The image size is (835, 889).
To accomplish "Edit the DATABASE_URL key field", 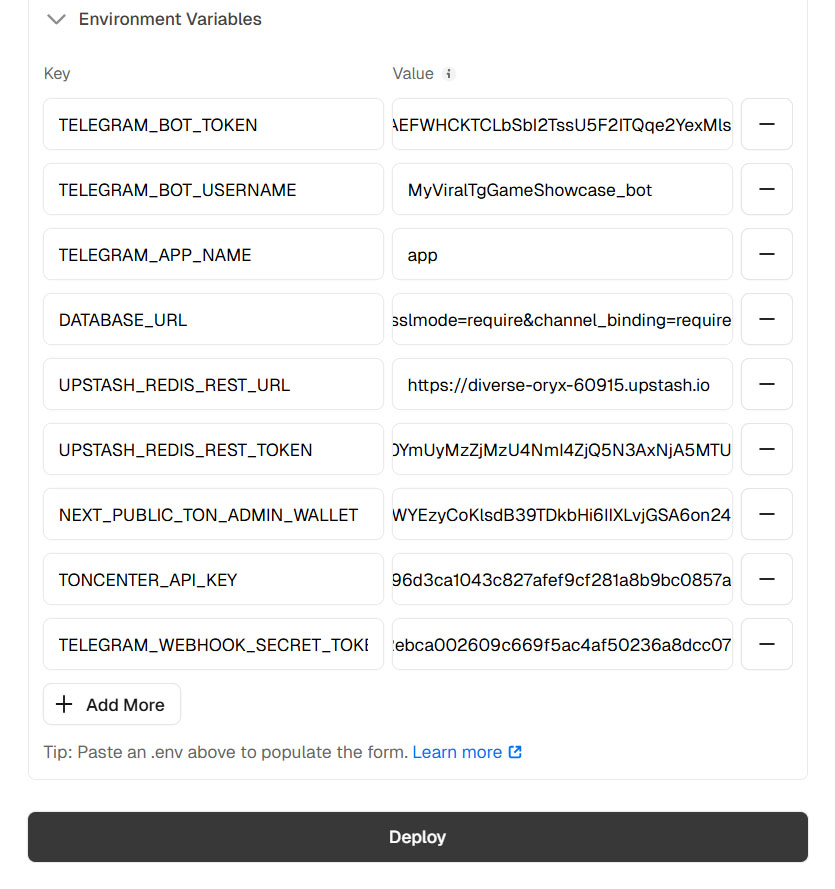I will coord(213,319).
